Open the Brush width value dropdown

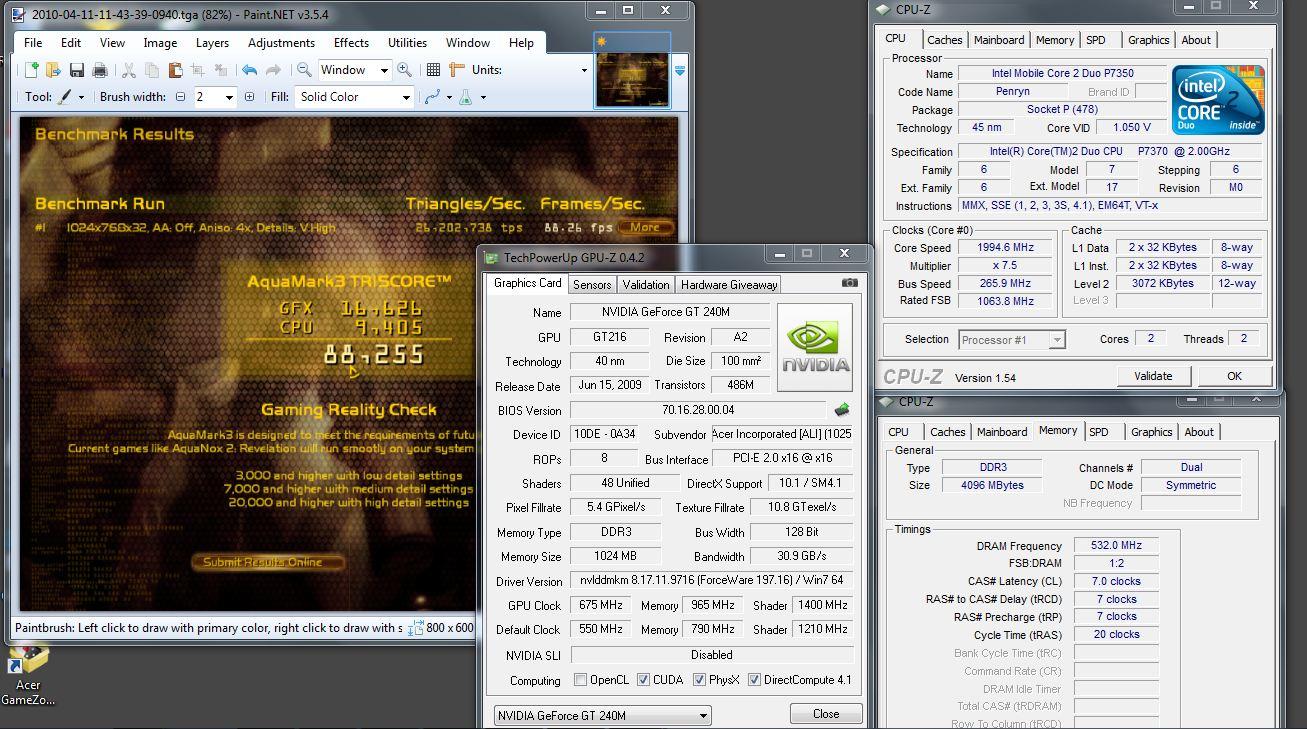[229, 97]
